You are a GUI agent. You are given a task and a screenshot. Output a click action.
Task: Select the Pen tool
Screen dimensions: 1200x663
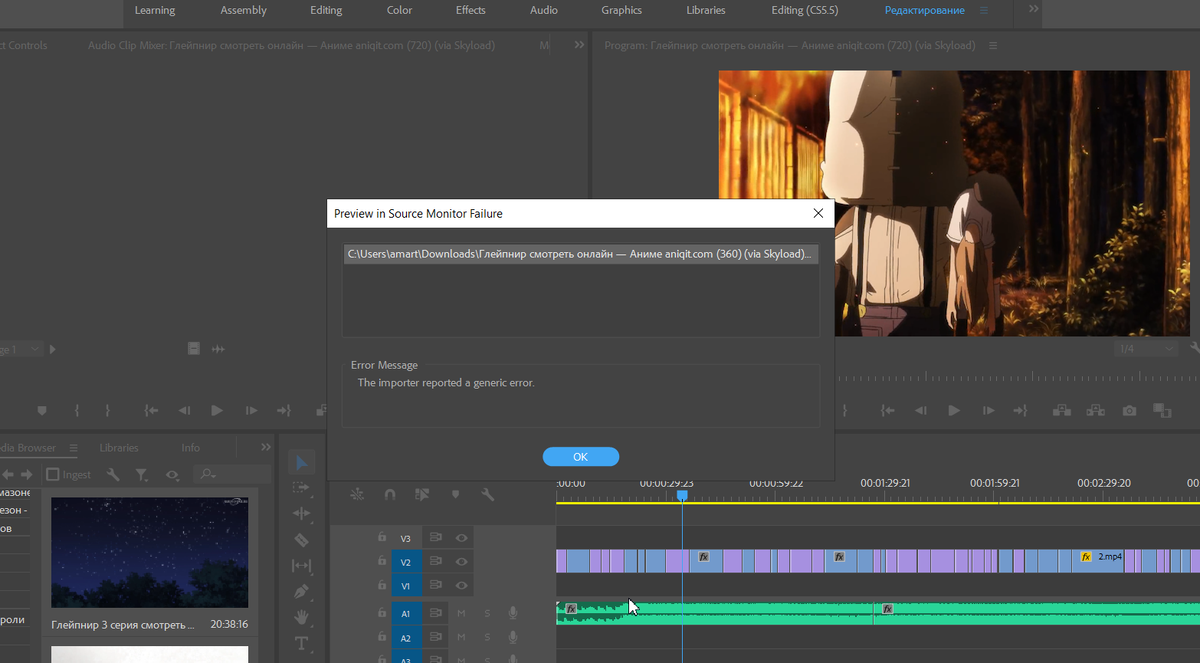point(303,591)
